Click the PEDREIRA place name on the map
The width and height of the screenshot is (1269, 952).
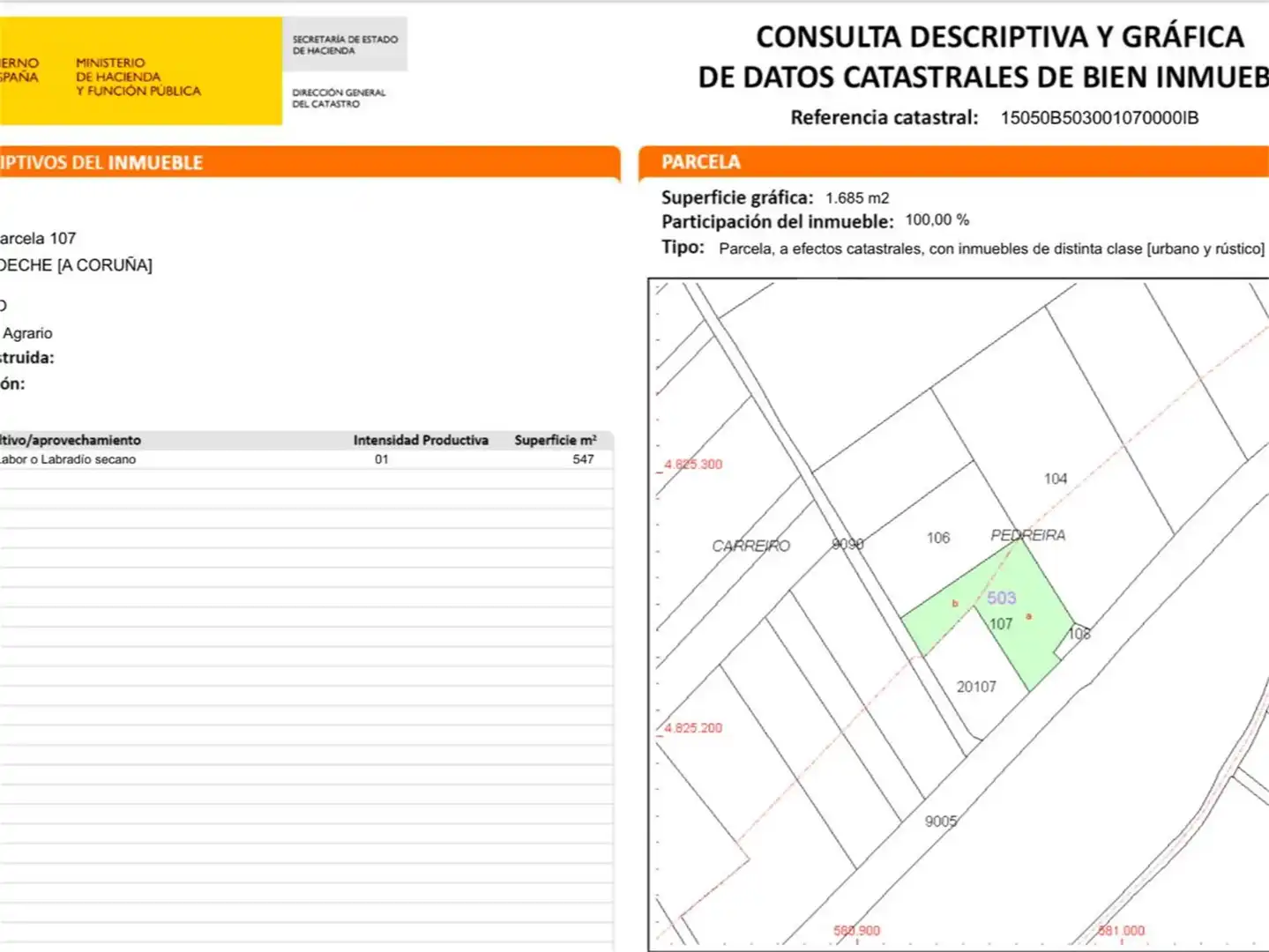click(1027, 535)
